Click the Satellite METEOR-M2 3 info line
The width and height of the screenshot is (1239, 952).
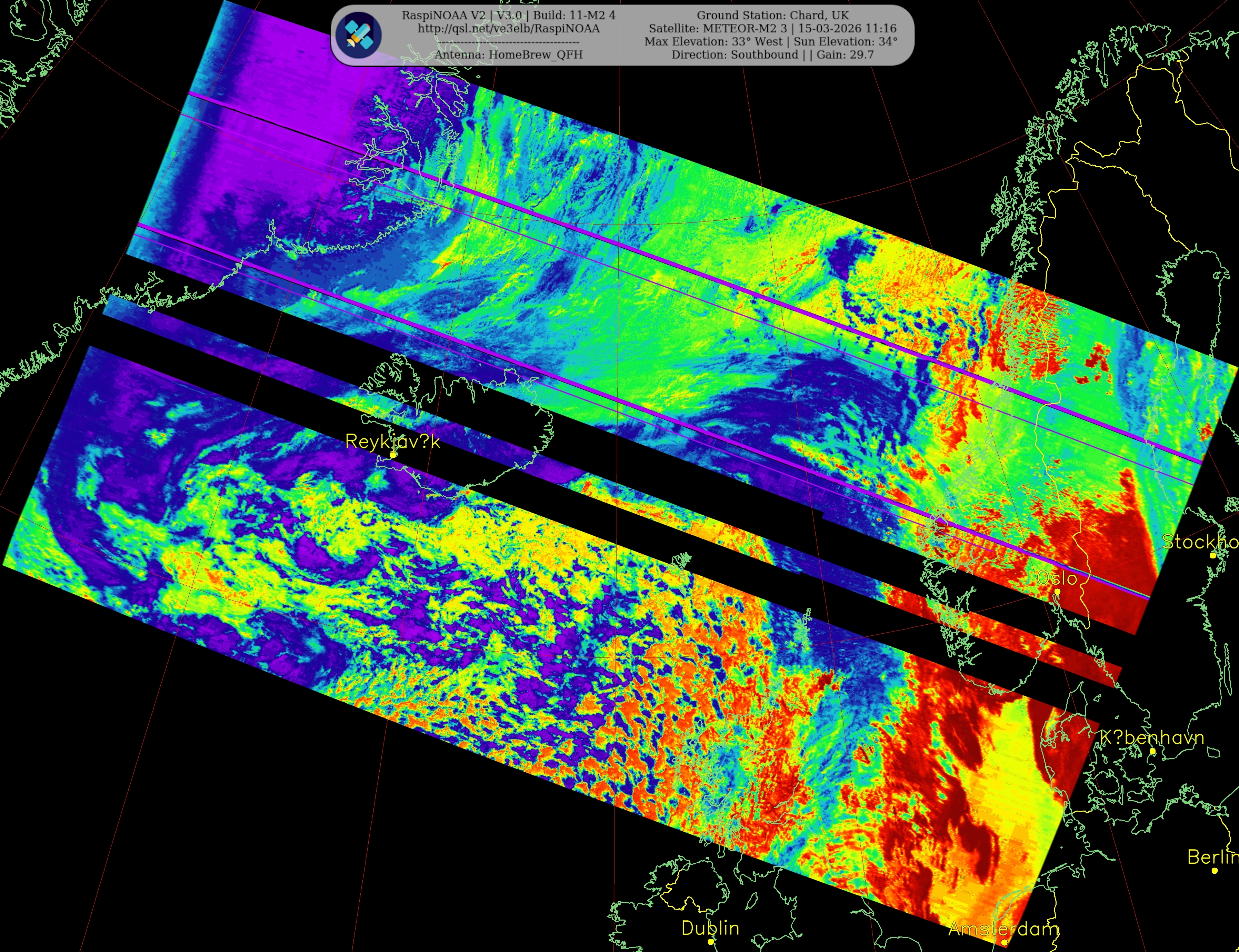773,28
